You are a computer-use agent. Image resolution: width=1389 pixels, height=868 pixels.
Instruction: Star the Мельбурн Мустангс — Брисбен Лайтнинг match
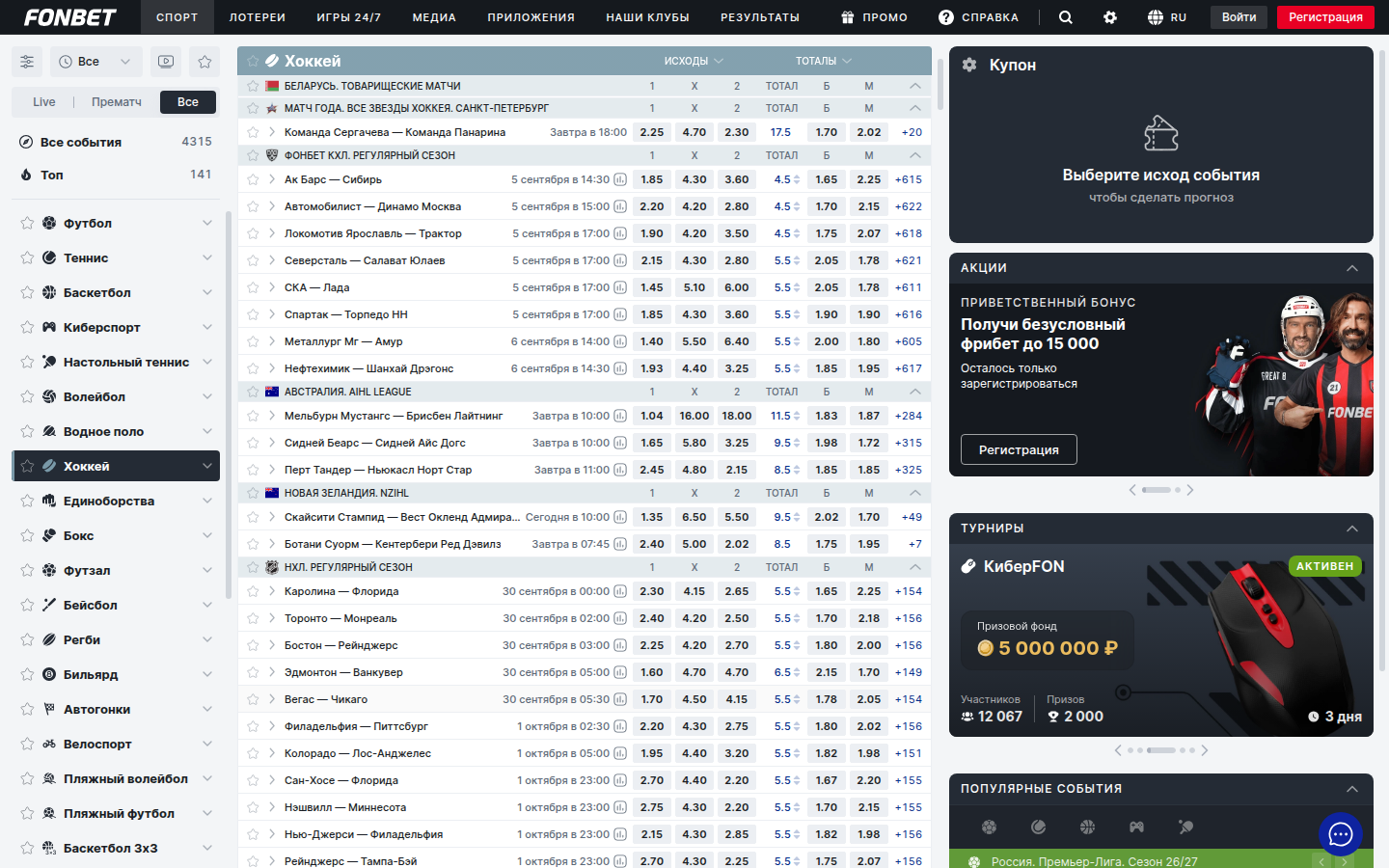point(253,416)
